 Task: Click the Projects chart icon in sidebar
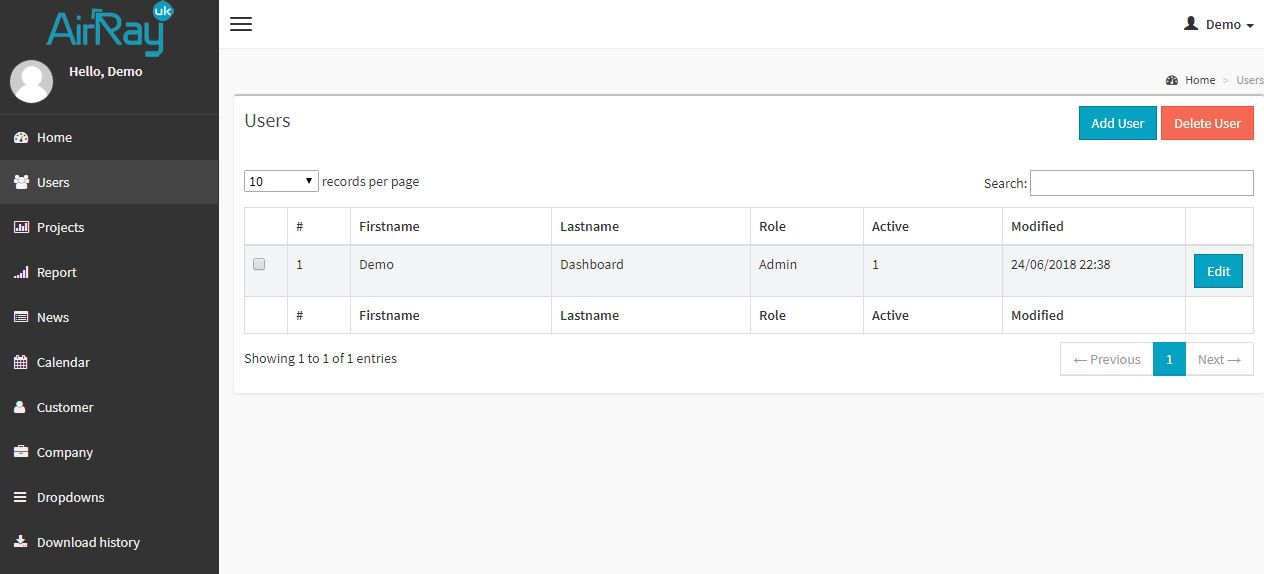click(x=21, y=227)
